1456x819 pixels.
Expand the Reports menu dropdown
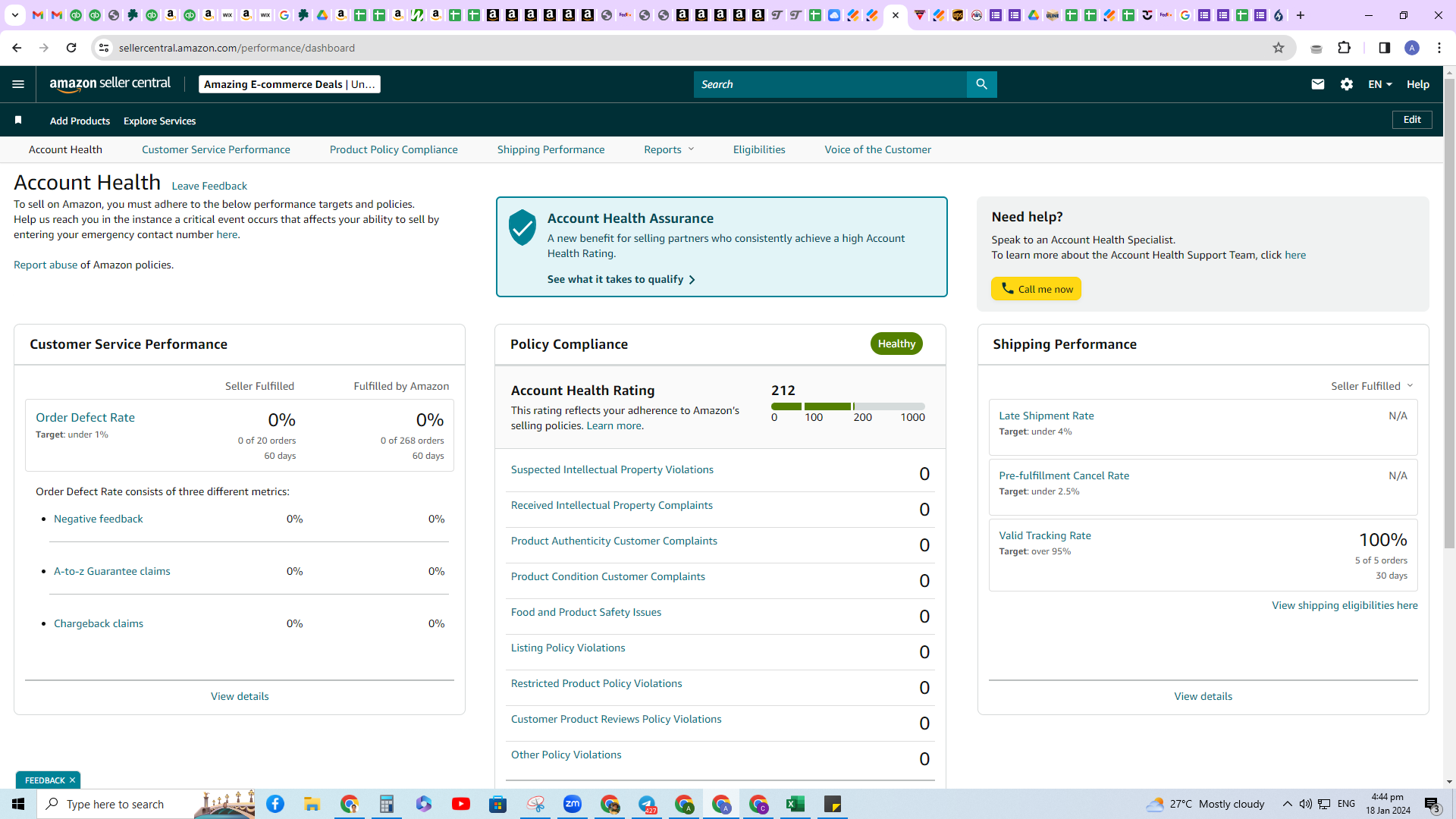(x=669, y=149)
